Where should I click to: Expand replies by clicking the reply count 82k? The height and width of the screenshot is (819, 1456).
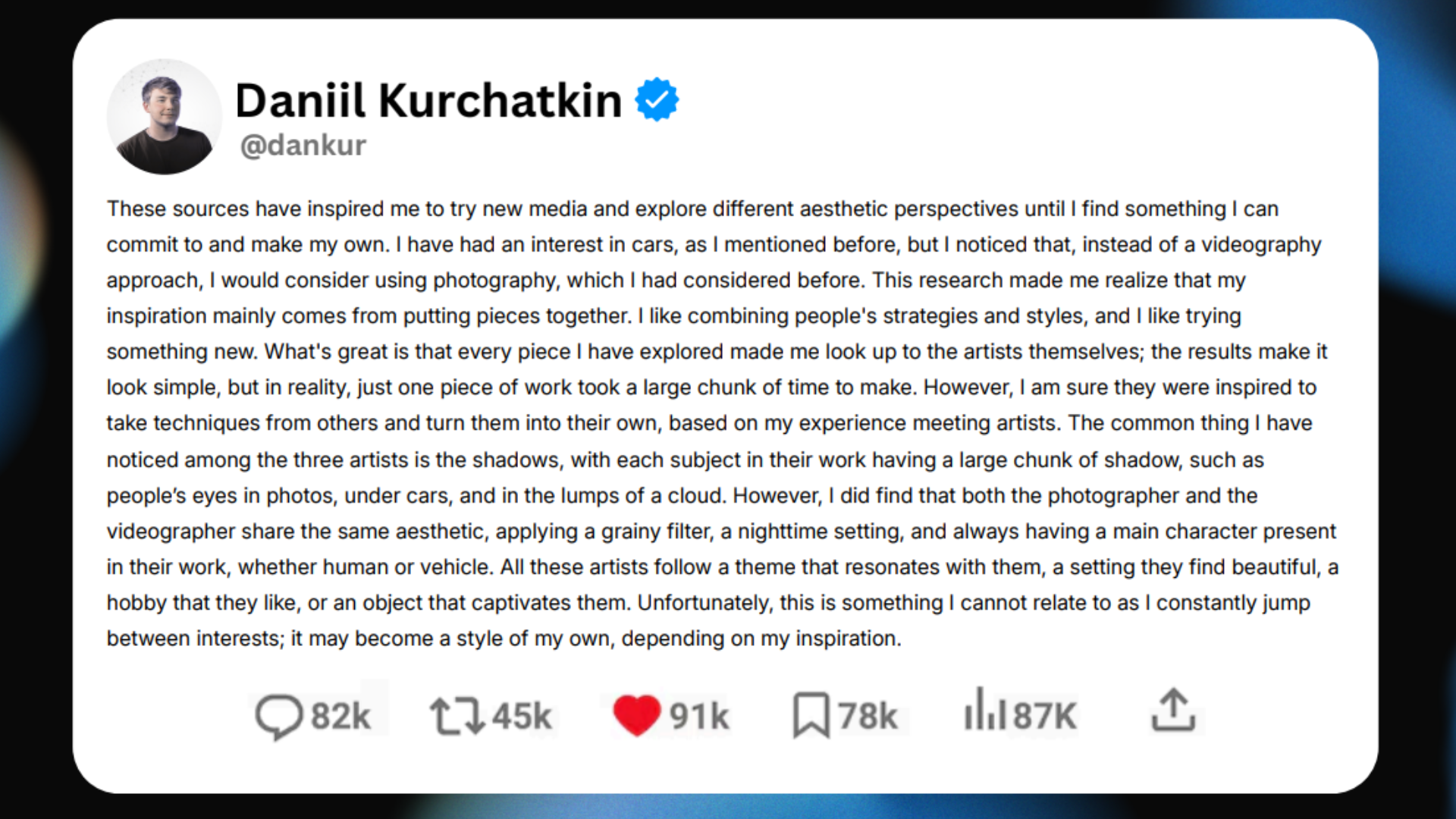point(340,714)
